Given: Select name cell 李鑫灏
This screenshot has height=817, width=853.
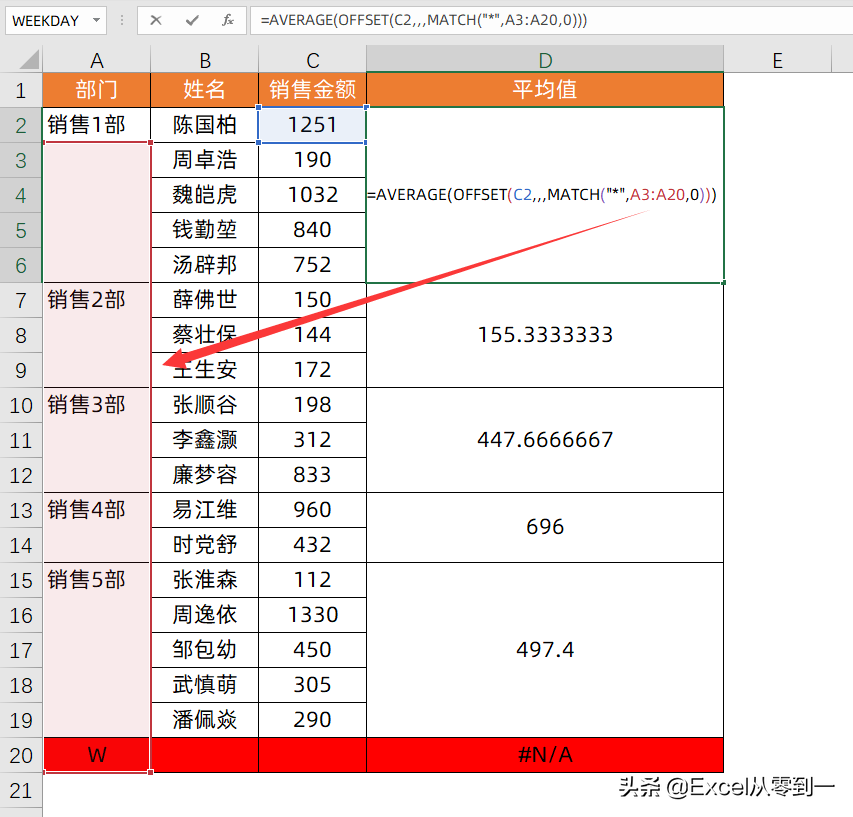Looking at the screenshot, I should (x=205, y=440).
